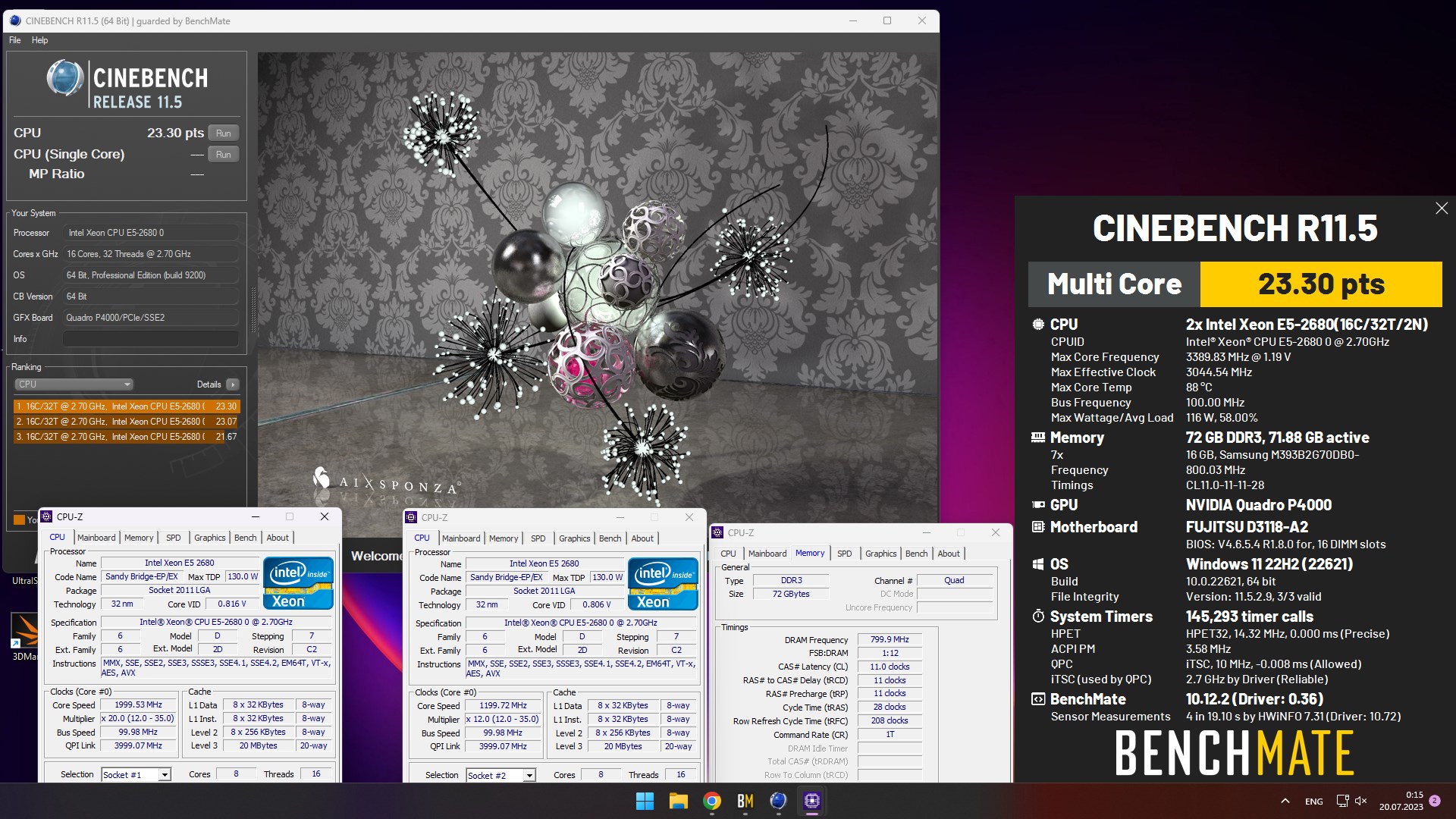Click the Details arrow button in Ranking
Image resolution: width=1456 pixels, height=819 pixels.
coord(233,384)
